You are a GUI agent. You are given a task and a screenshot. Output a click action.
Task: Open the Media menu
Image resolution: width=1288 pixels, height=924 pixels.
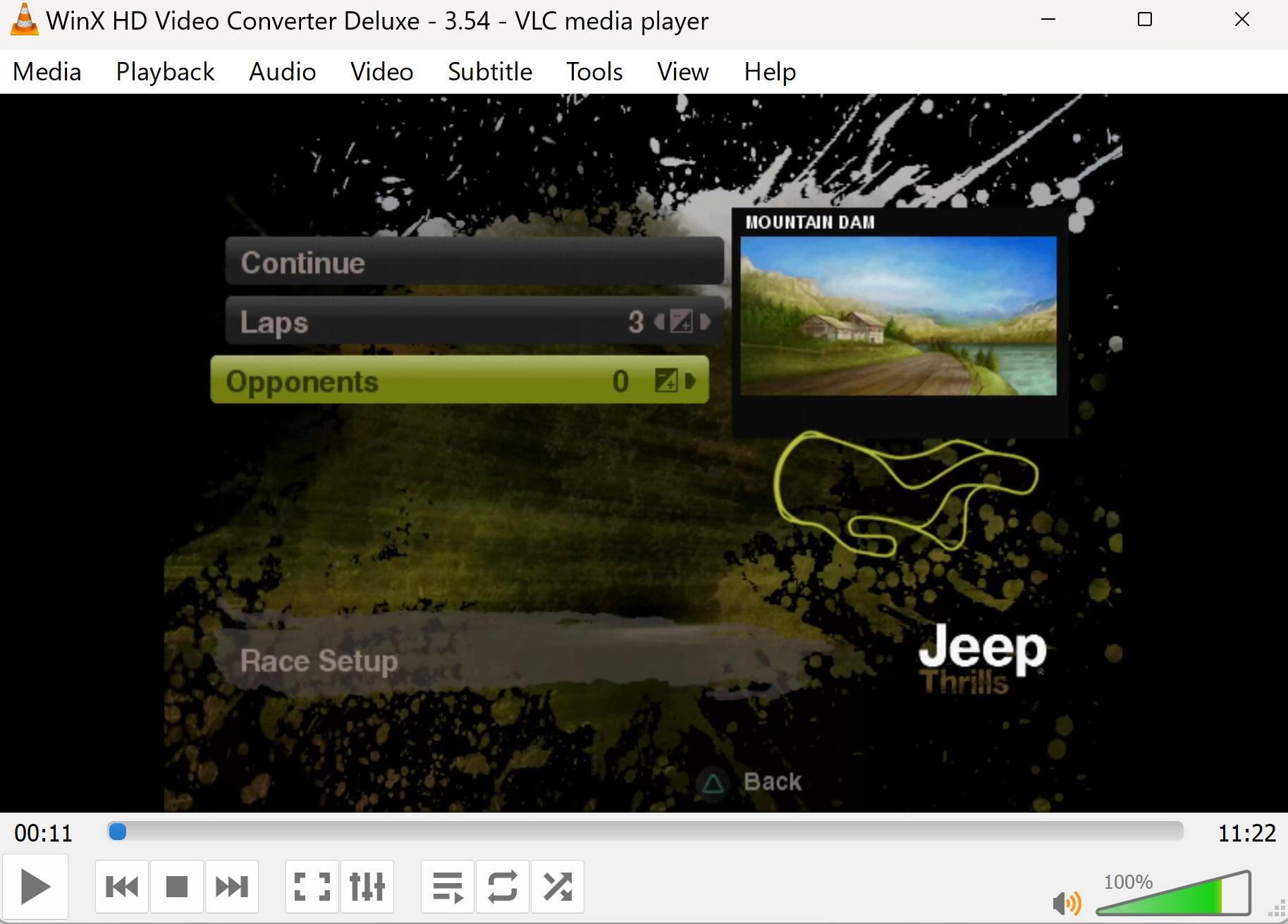point(47,72)
